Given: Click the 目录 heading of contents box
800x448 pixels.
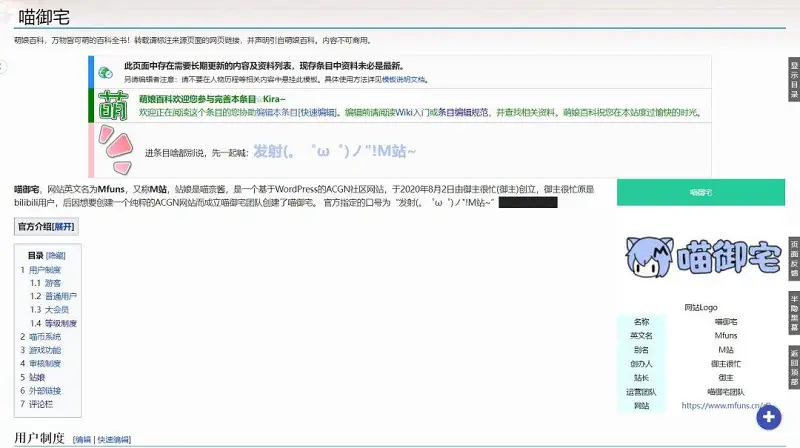Looking at the screenshot, I should 36,256.
